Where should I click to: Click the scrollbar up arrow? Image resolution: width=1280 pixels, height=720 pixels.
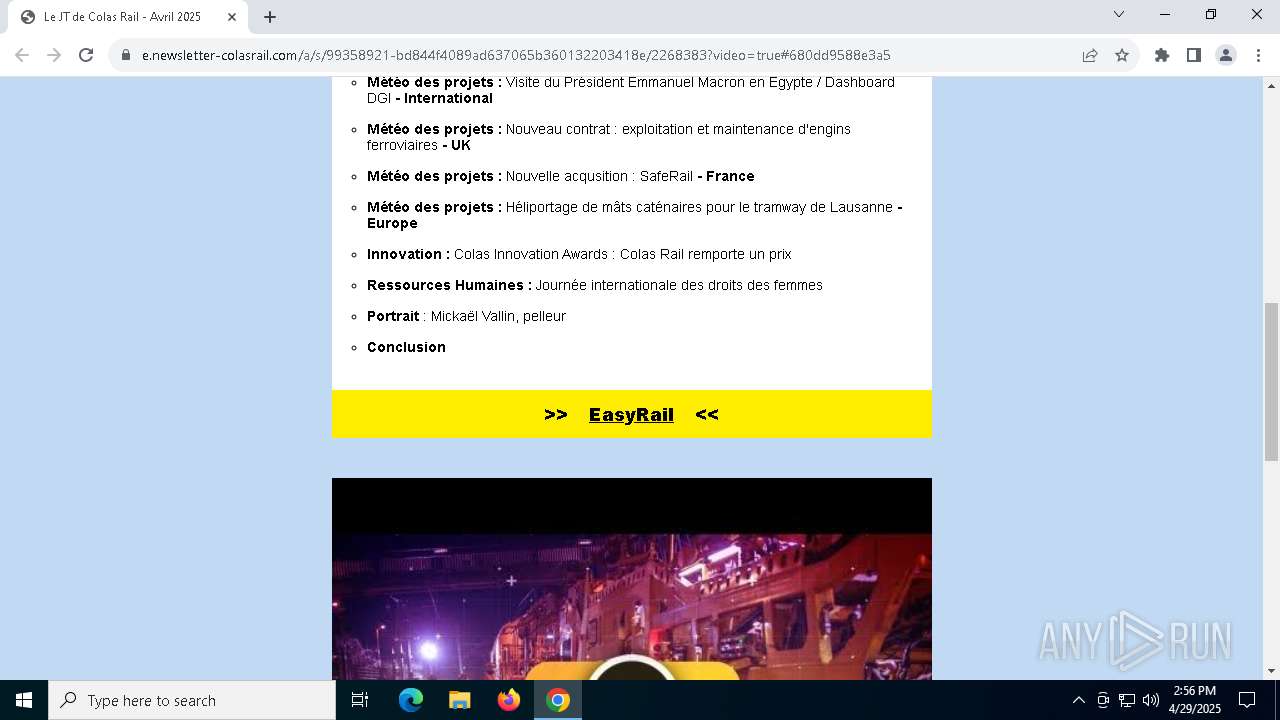pos(1272,85)
